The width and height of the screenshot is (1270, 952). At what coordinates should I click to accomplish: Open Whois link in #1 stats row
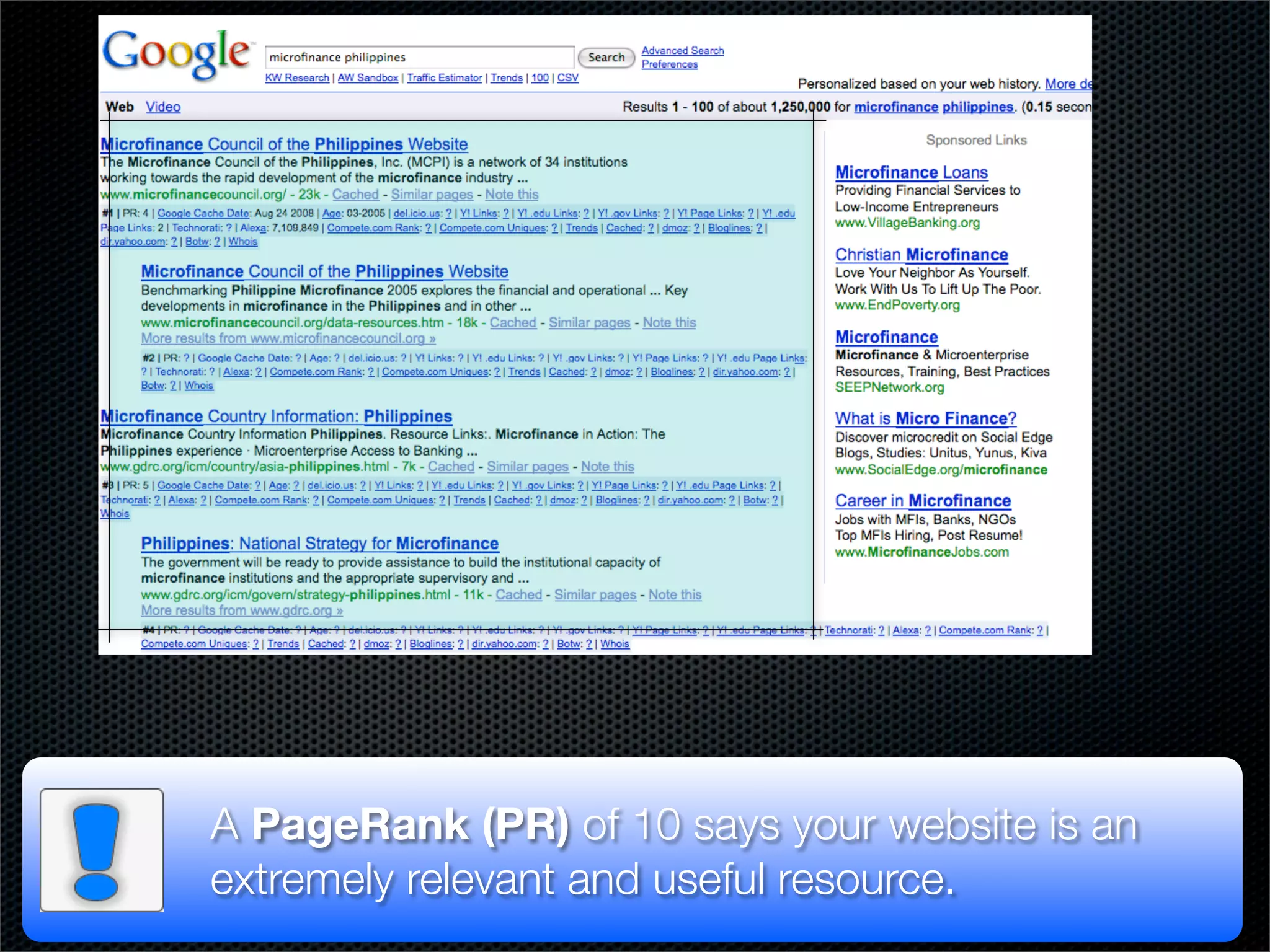tap(242, 242)
